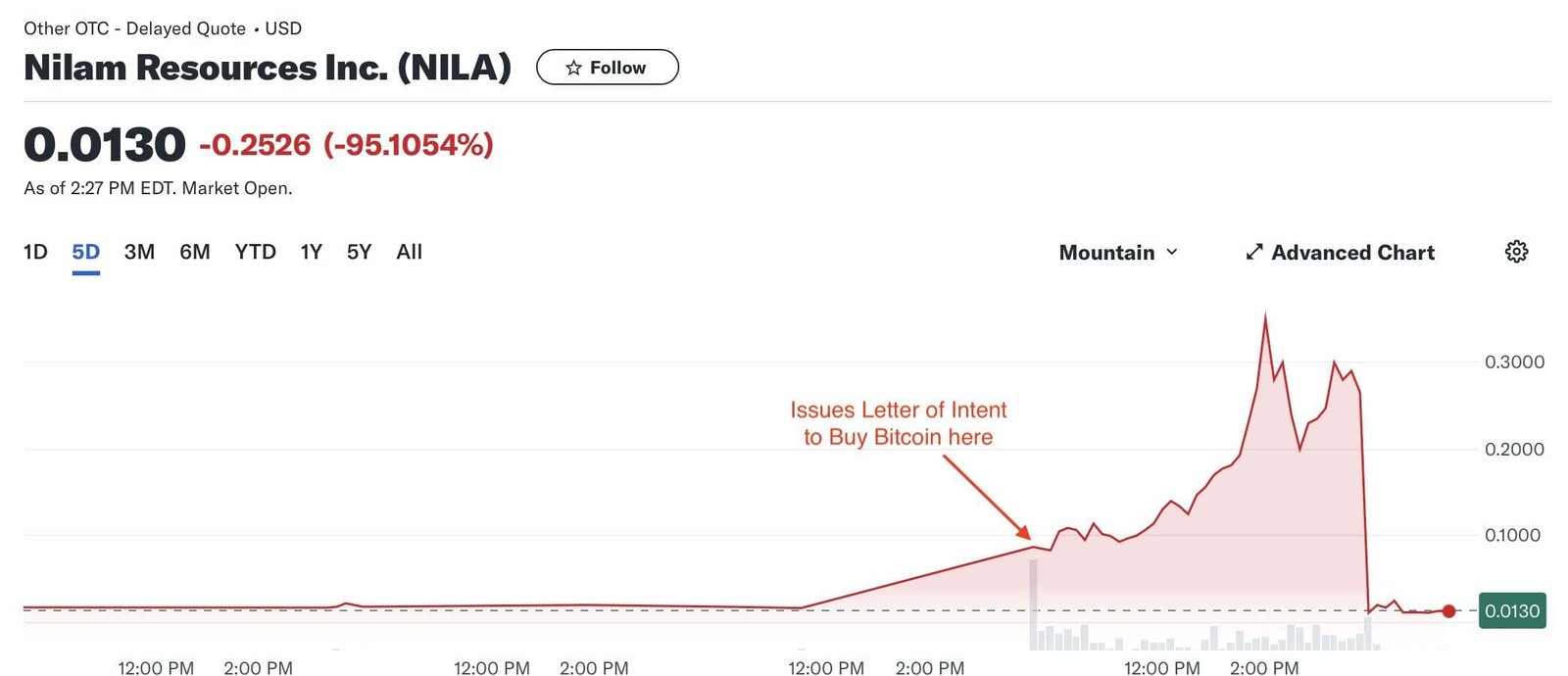
Task: Choose the 1Y time range
Action: 312,252
